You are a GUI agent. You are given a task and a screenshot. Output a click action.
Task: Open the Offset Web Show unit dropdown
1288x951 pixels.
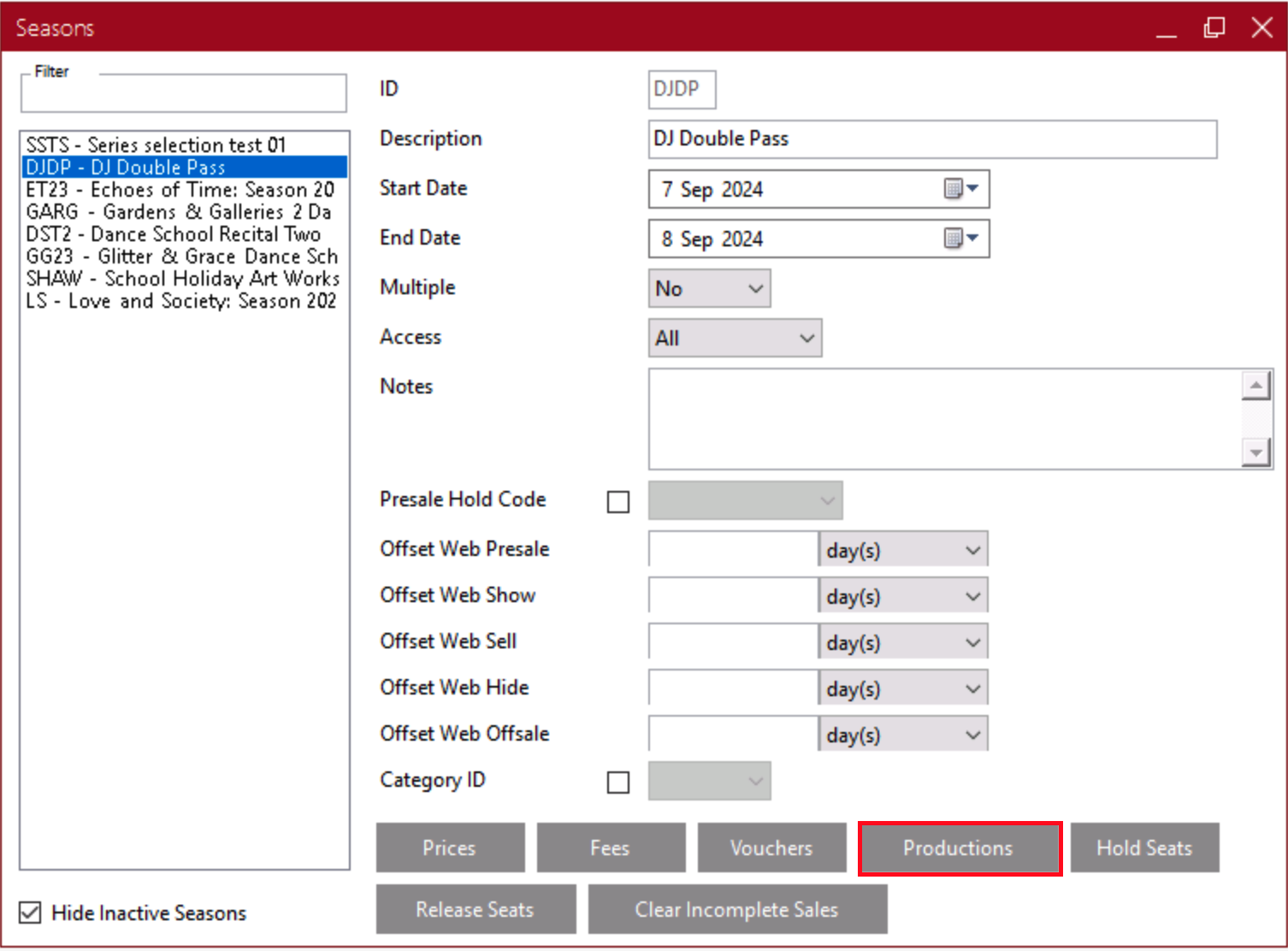[x=902, y=596]
